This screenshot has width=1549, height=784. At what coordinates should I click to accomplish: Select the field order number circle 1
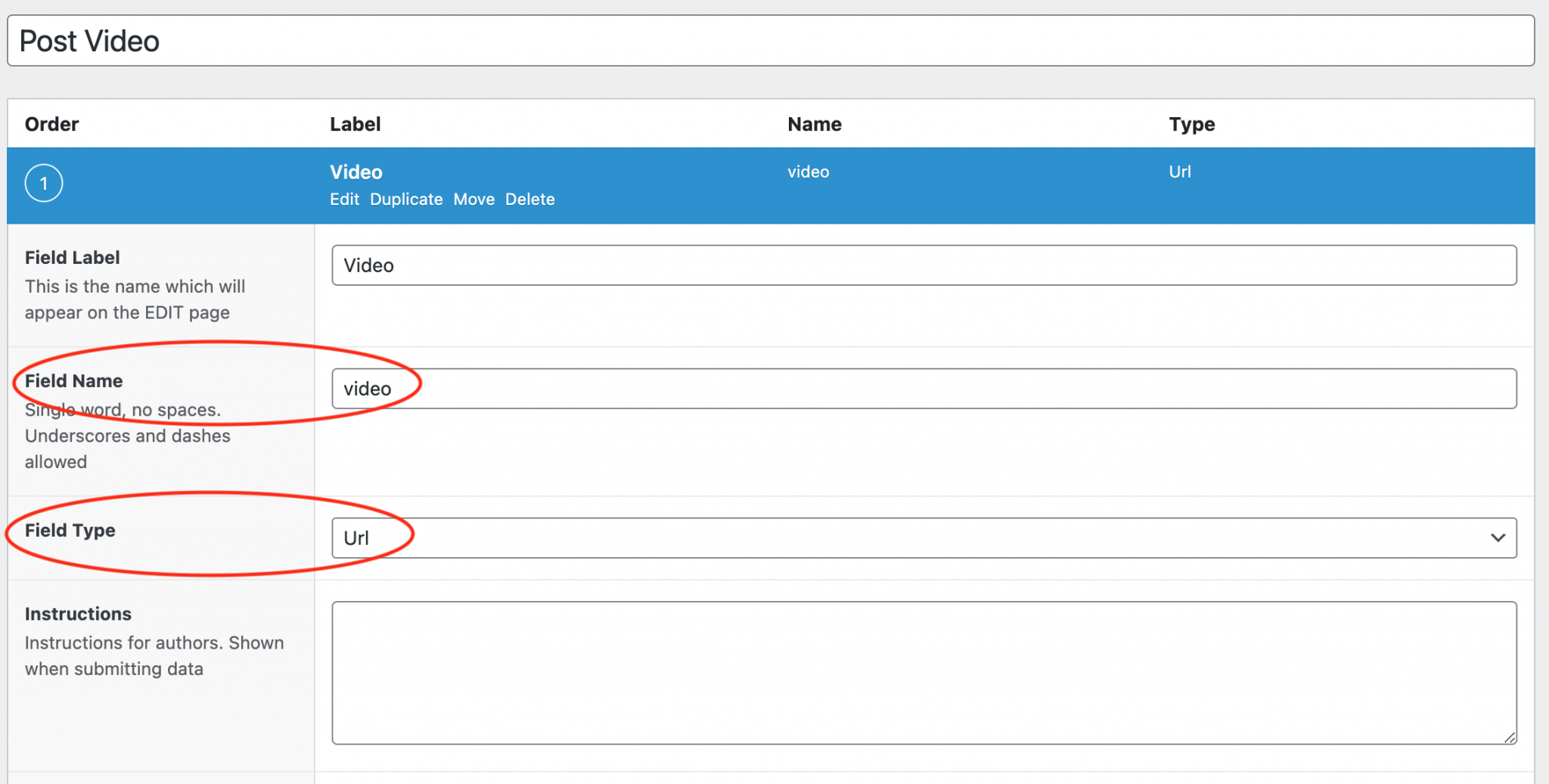[x=44, y=183]
